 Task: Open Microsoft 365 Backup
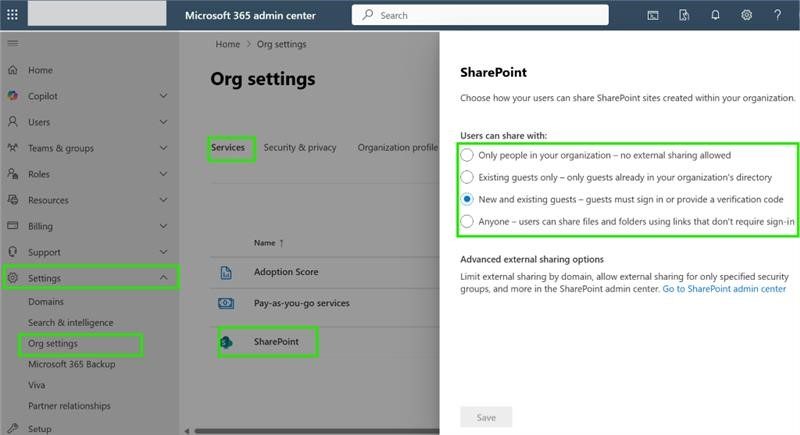pyautogui.click(x=71, y=364)
